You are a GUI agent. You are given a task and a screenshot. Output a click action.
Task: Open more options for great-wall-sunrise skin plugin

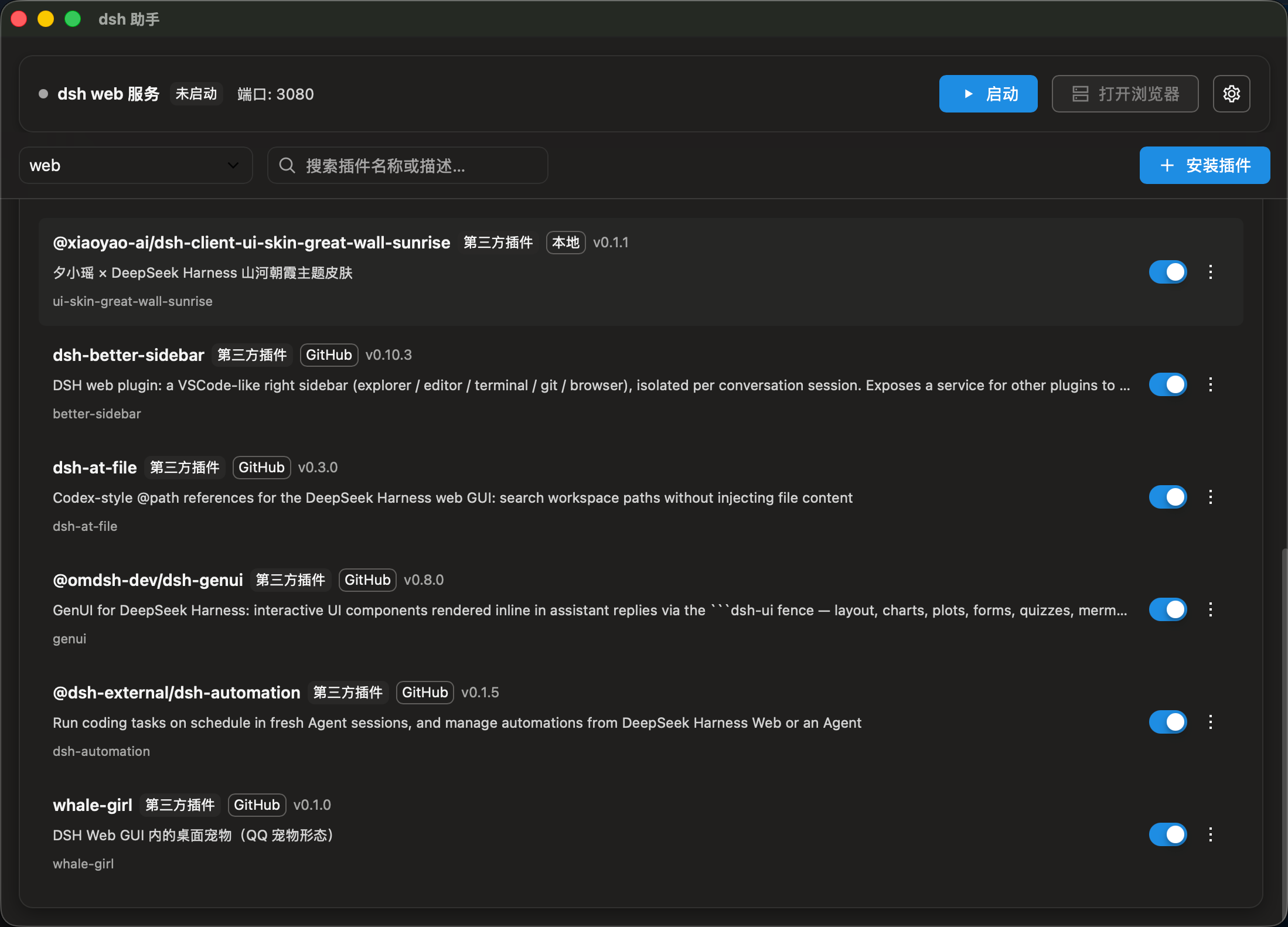coord(1211,272)
